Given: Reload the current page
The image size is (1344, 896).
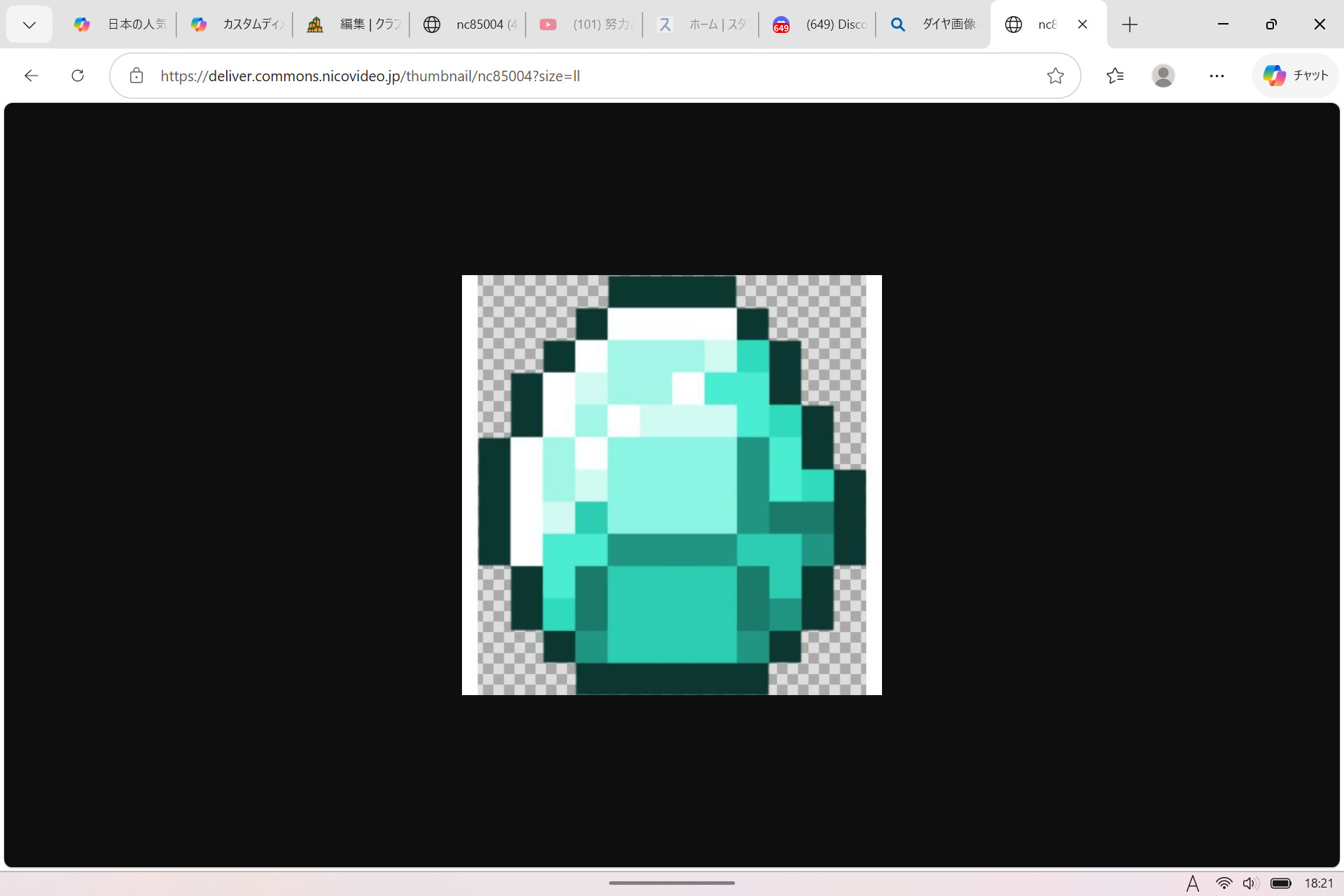Looking at the screenshot, I should click(78, 76).
